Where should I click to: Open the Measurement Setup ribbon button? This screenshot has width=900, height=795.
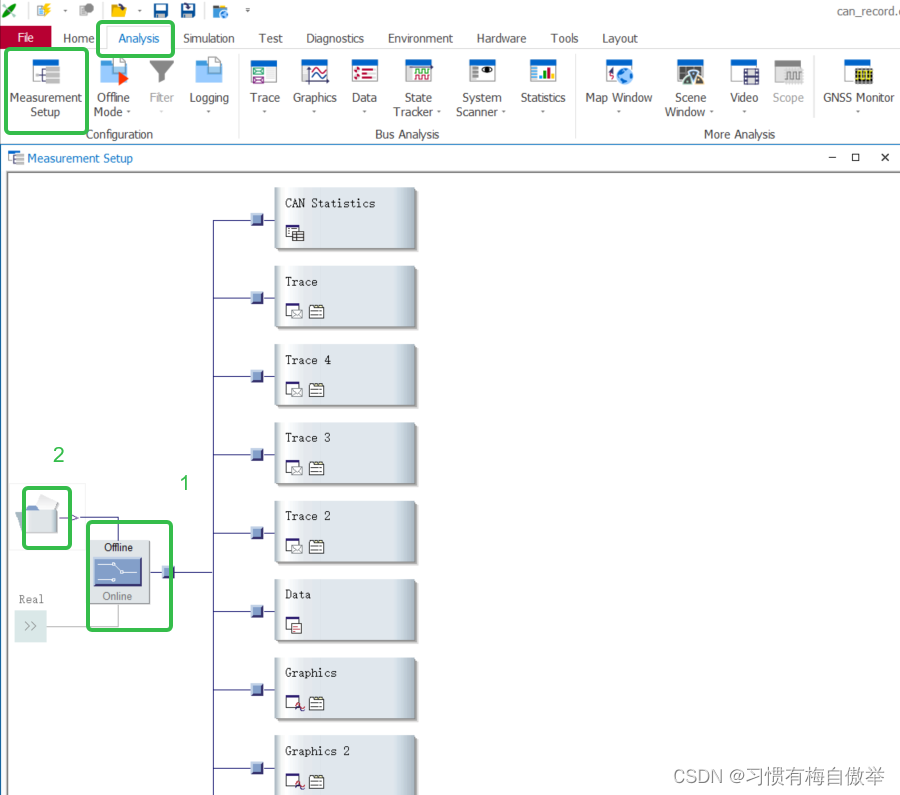point(45,89)
